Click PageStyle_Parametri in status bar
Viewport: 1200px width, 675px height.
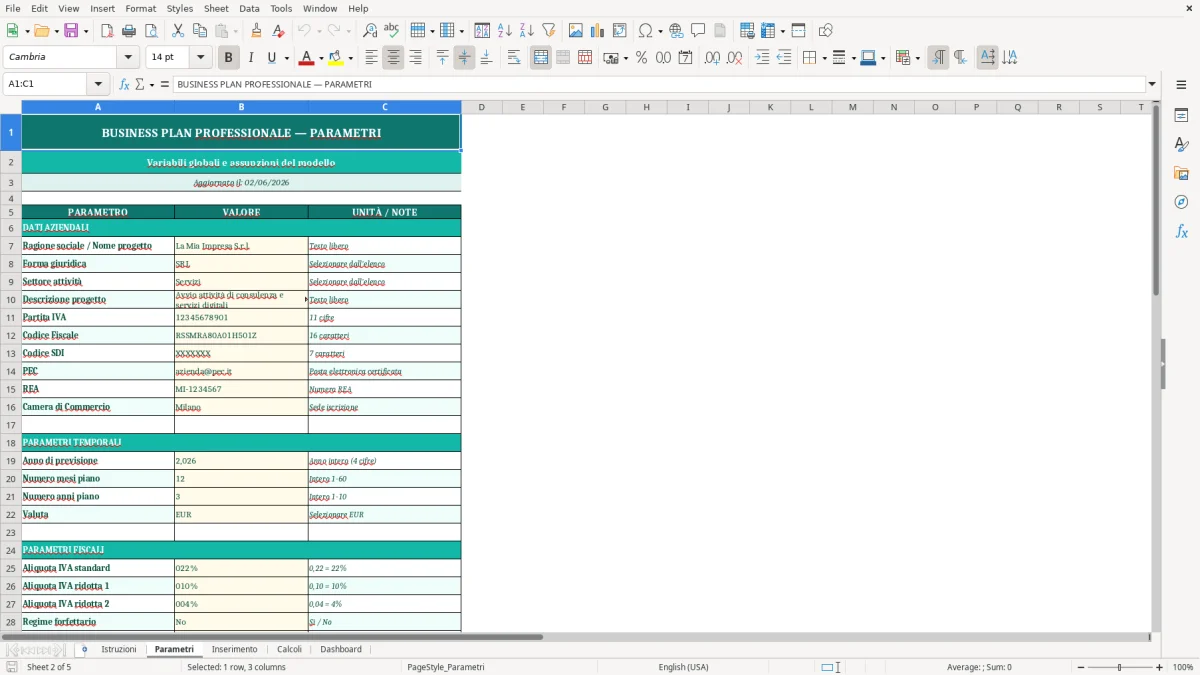tap(445, 667)
